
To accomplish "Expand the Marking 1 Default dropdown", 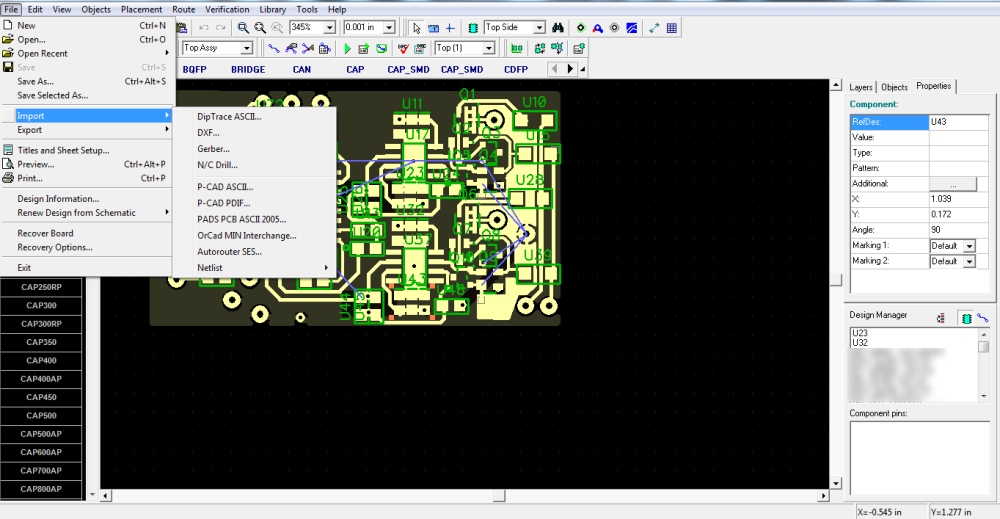I will tap(969, 246).
